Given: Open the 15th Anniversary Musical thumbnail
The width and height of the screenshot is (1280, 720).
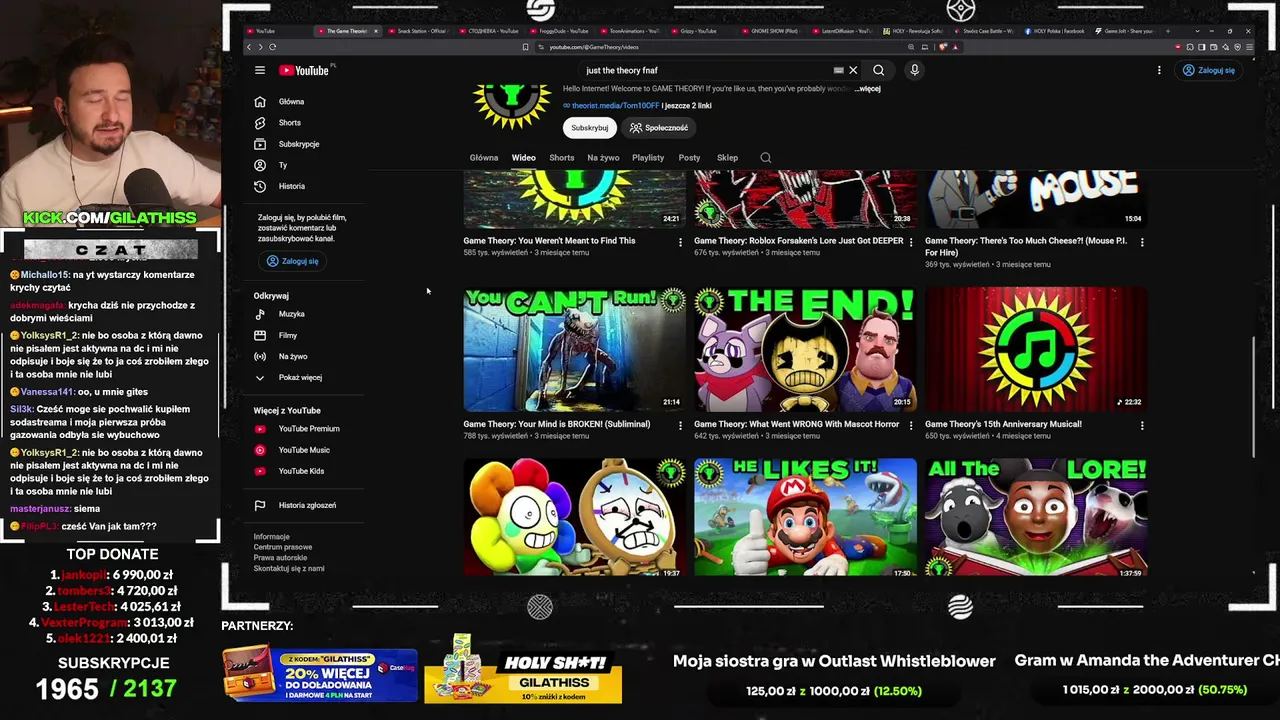Looking at the screenshot, I should [x=1036, y=349].
